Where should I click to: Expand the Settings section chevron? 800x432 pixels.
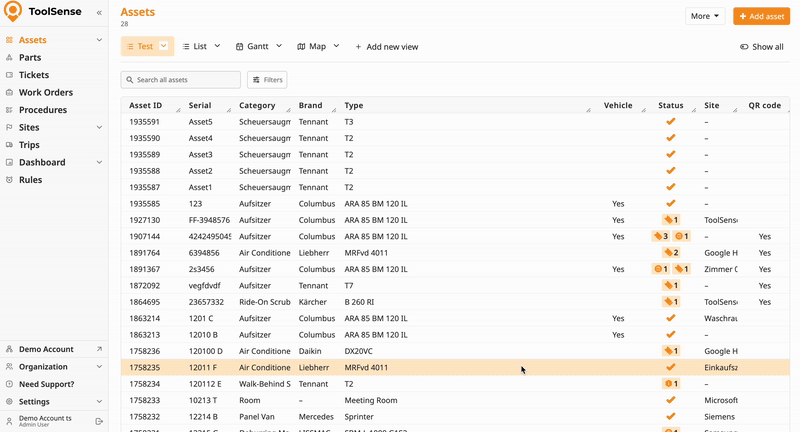99,402
